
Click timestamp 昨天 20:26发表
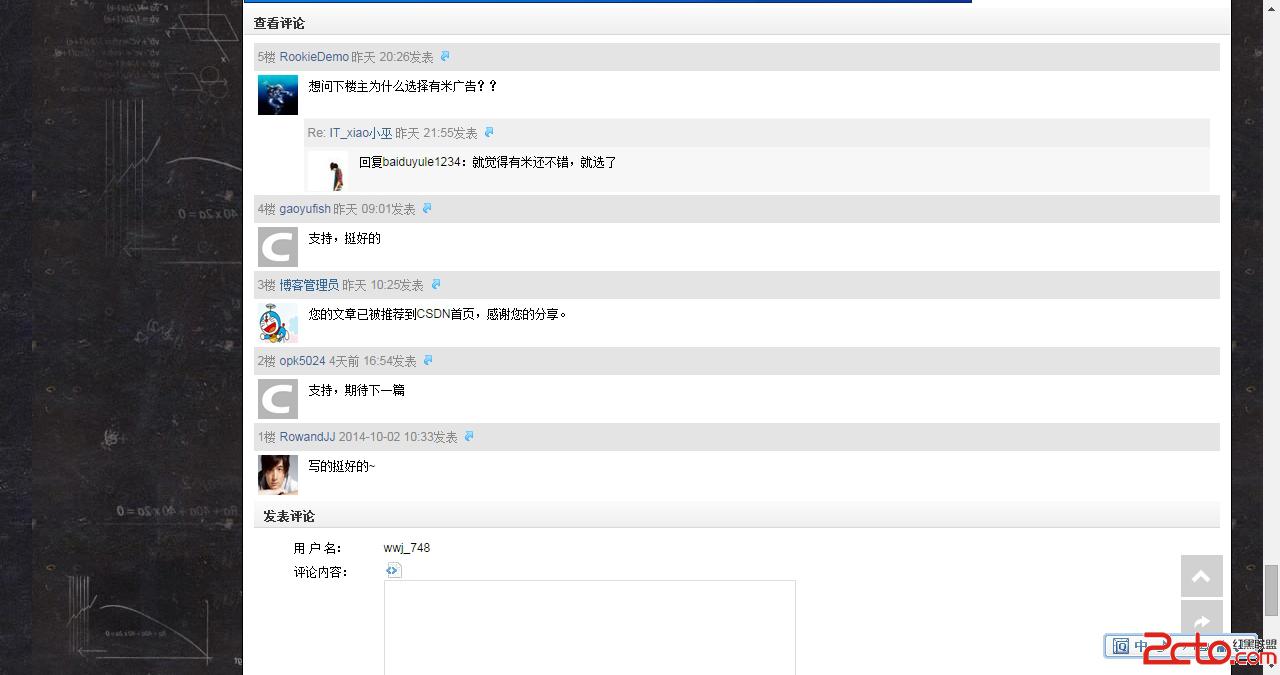click(392, 57)
